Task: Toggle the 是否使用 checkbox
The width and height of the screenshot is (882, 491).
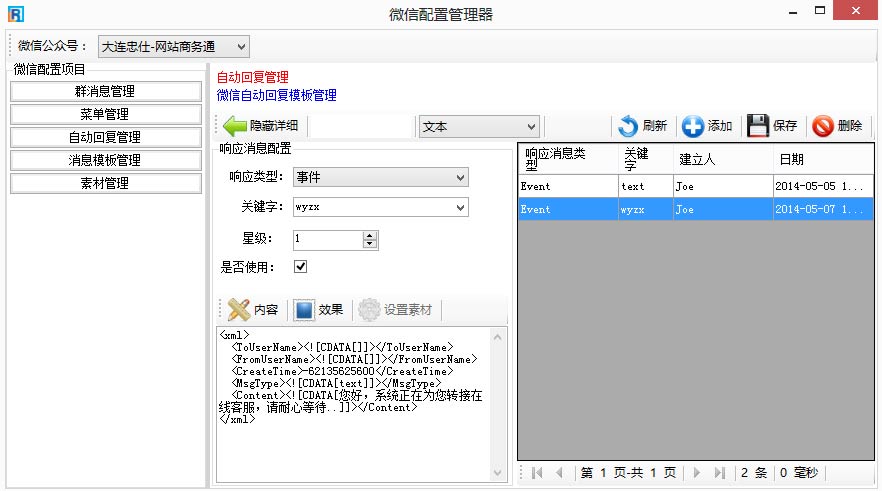Action: (x=300, y=267)
